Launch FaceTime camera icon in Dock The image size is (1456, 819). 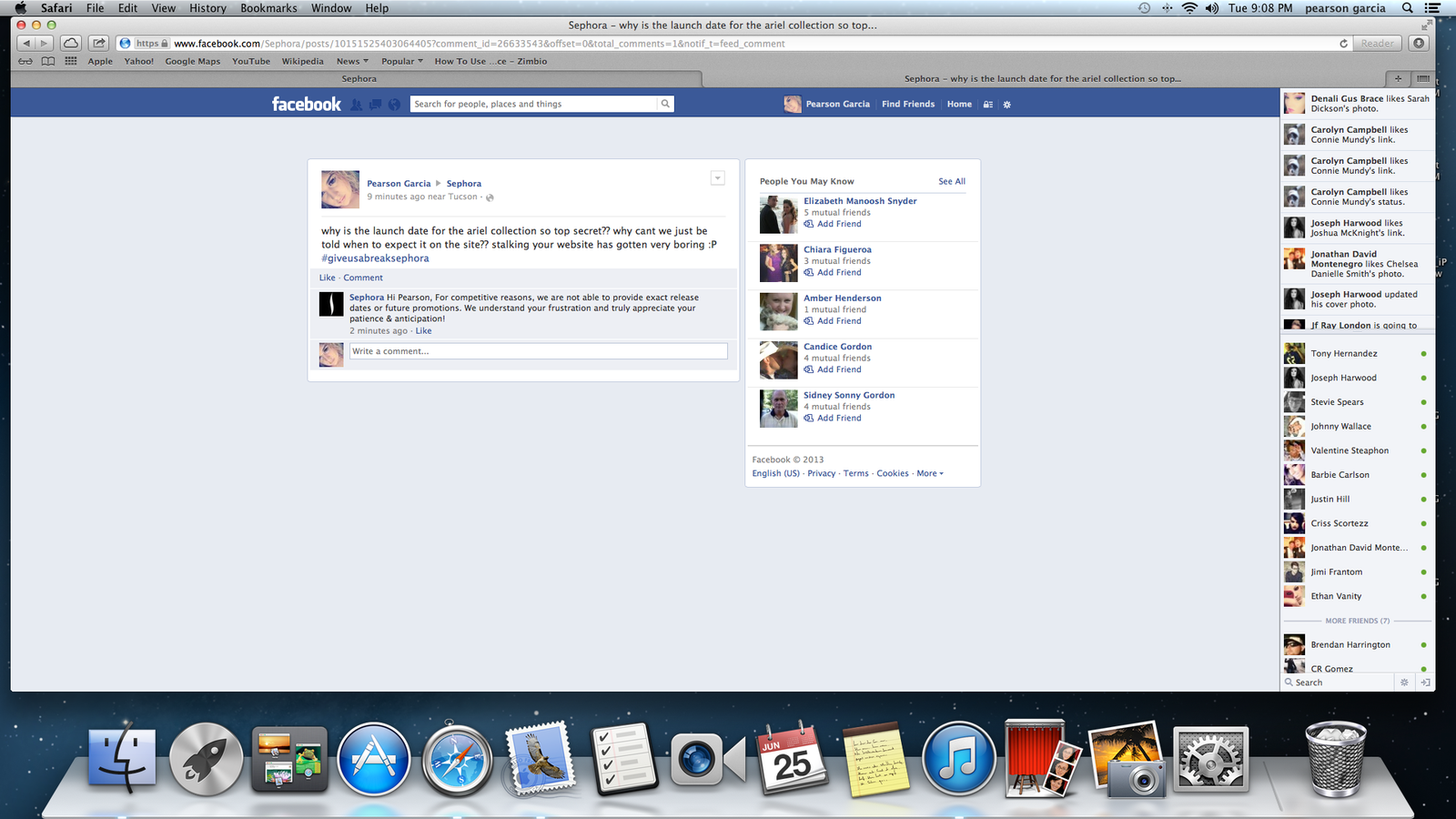[x=708, y=759]
